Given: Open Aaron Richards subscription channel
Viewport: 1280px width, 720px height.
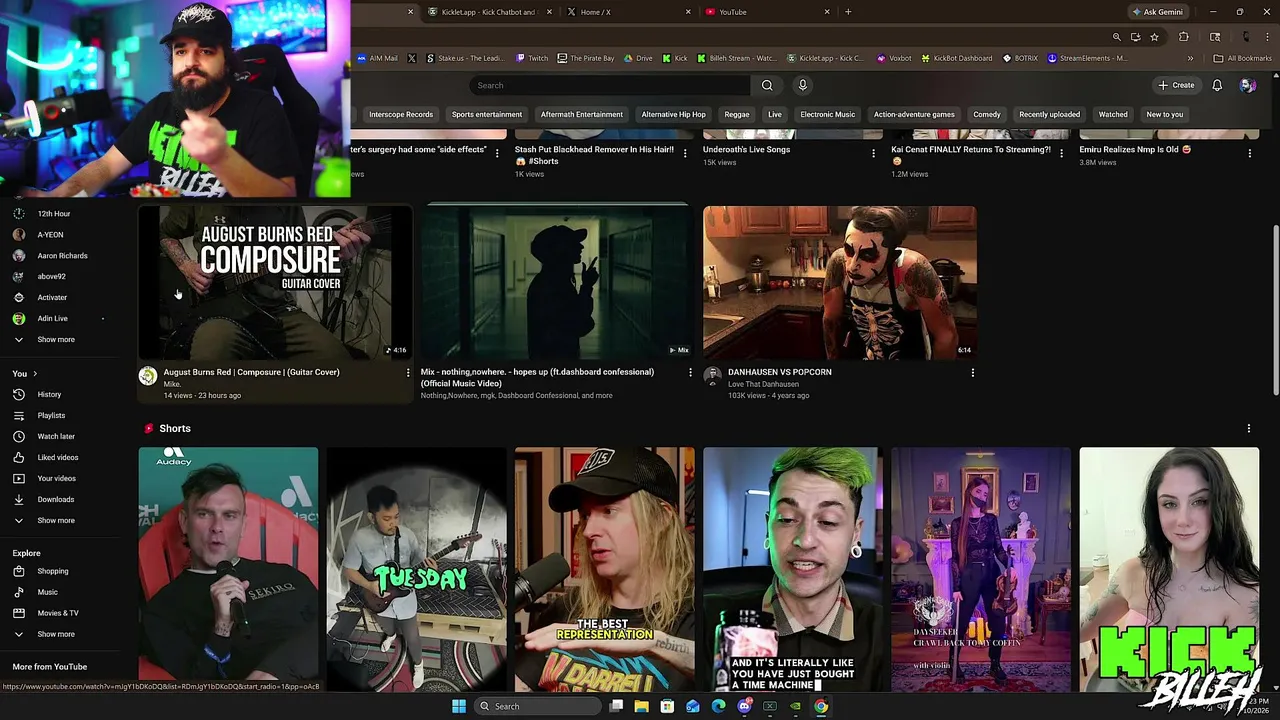Looking at the screenshot, I should tap(62, 256).
